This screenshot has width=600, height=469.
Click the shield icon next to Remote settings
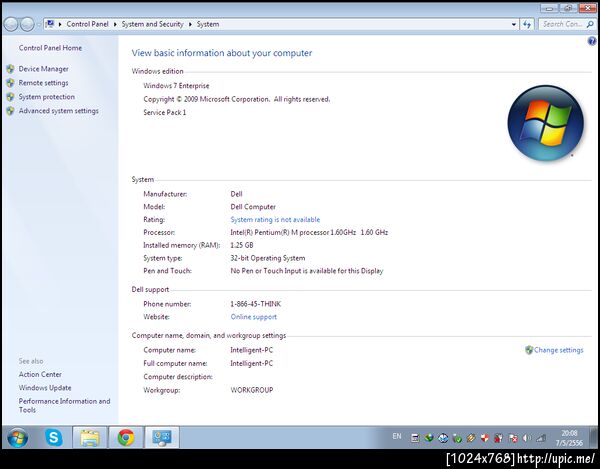(11, 83)
